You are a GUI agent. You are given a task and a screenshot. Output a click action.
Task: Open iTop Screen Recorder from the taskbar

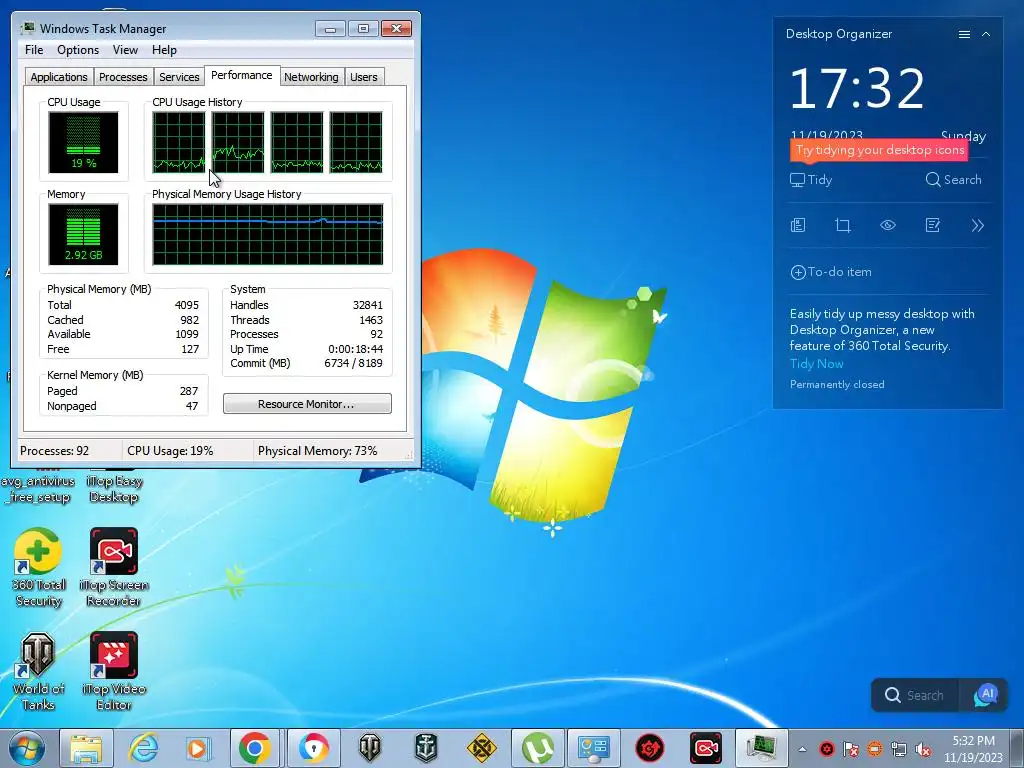pyautogui.click(x=706, y=748)
